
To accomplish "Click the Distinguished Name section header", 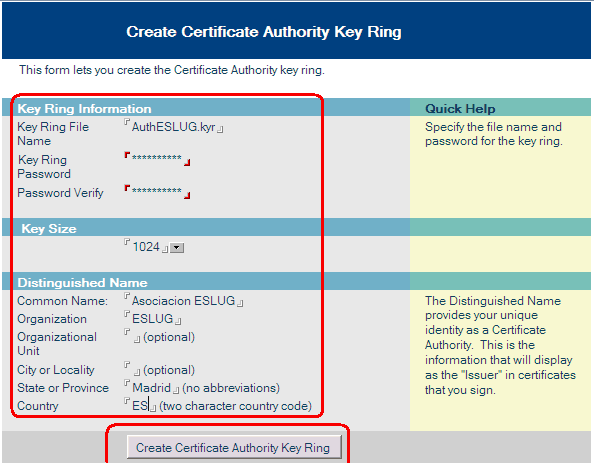I will [82, 283].
